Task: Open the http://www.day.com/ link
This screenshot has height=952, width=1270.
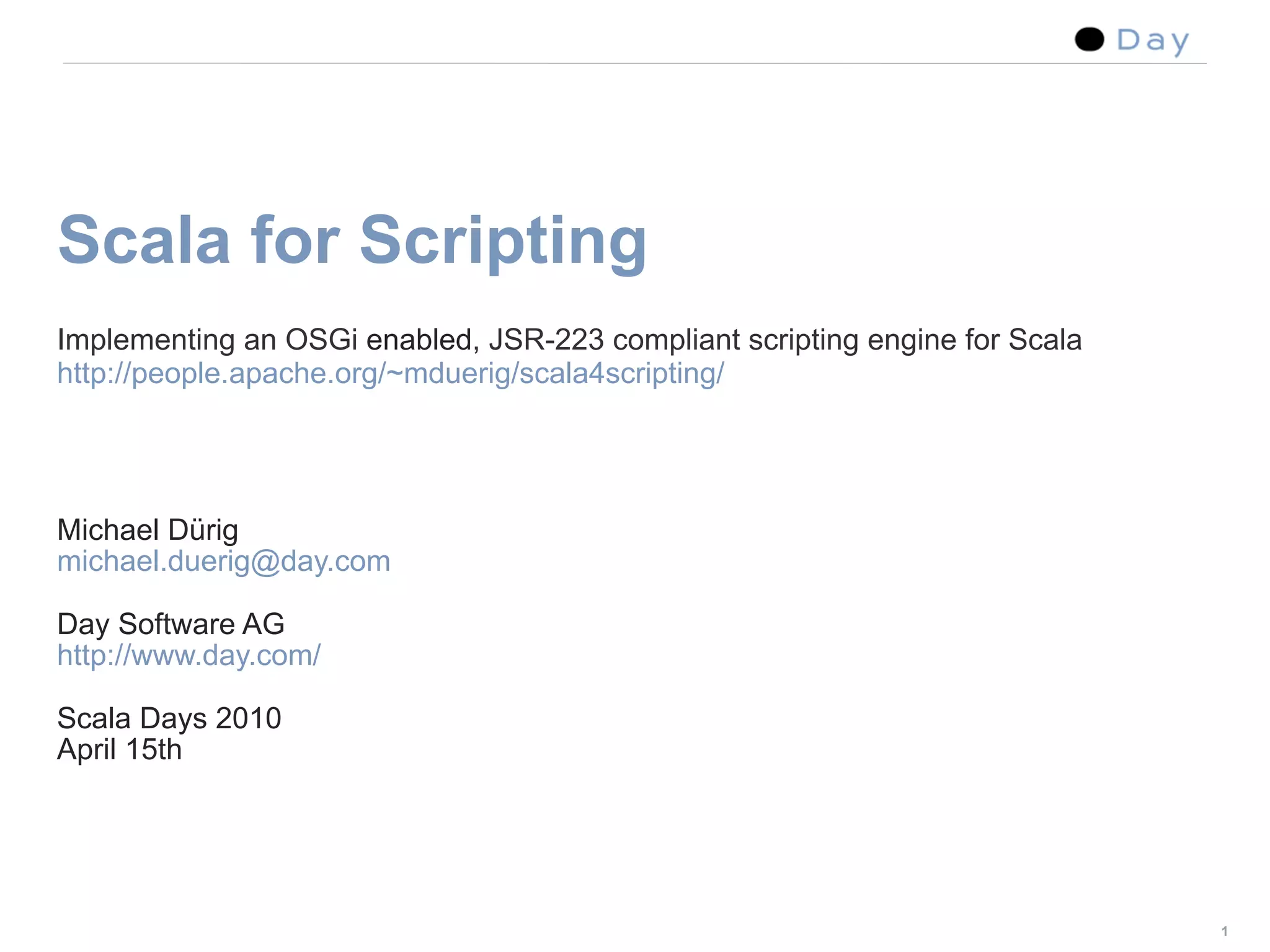Action: (189, 656)
